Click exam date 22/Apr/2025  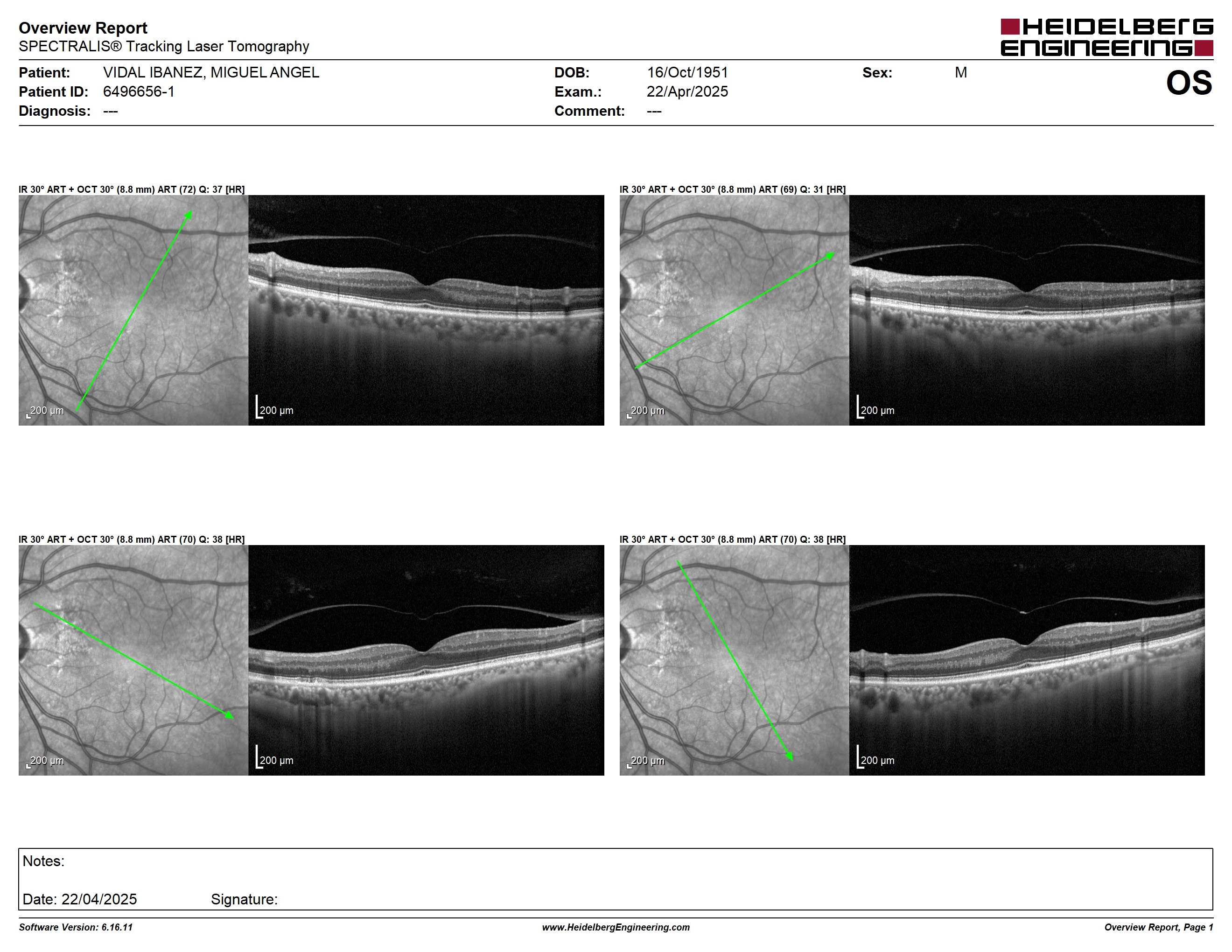[687, 91]
